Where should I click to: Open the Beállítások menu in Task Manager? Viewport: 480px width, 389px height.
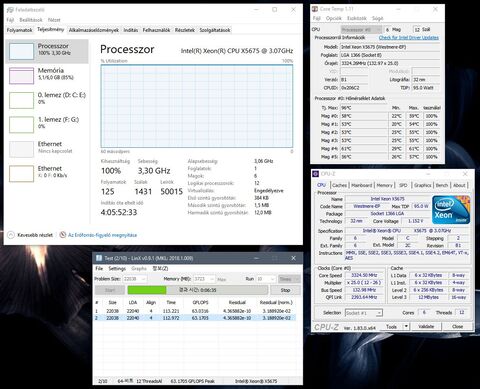[31, 20]
